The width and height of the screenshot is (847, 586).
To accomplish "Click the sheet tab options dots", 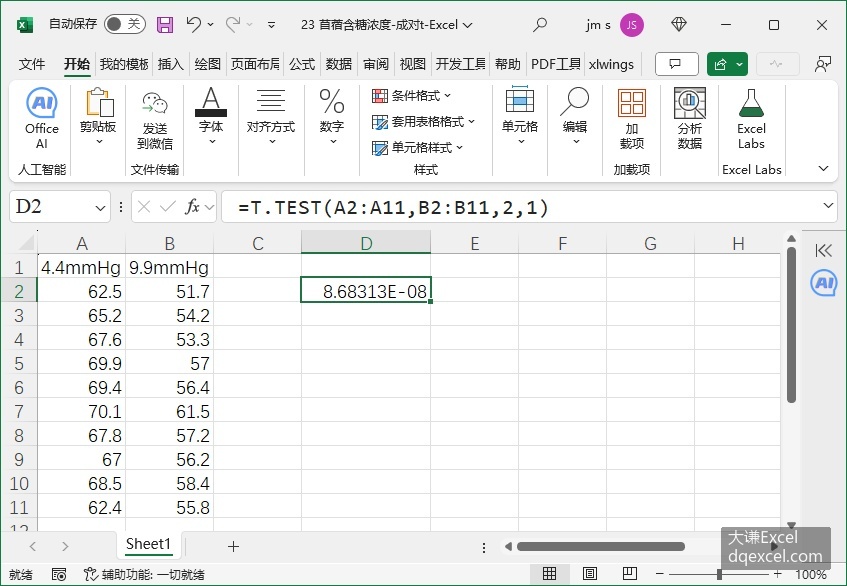I will 483,548.
